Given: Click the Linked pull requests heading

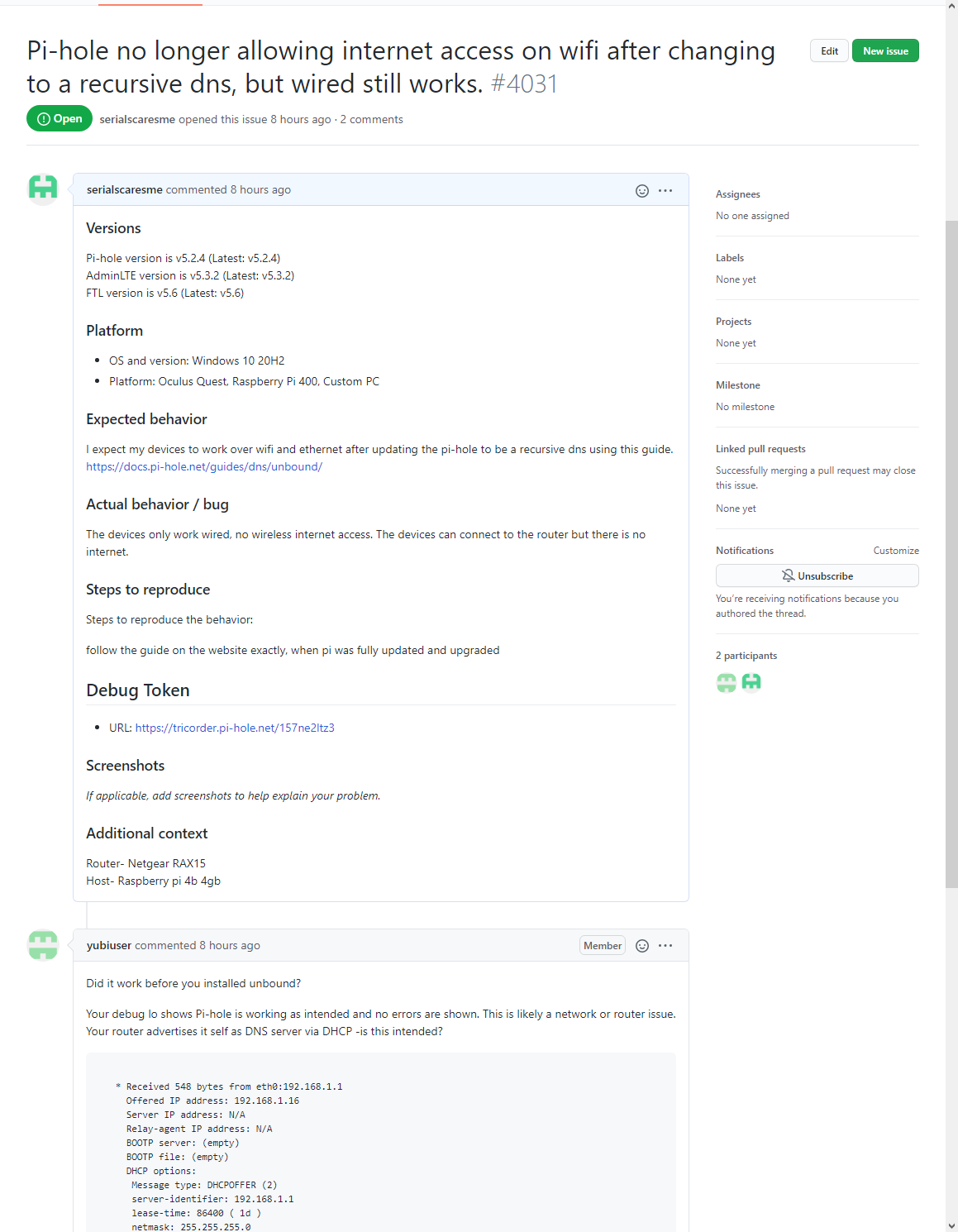Looking at the screenshot, I should pyautogui.click(x=760, y=449).
